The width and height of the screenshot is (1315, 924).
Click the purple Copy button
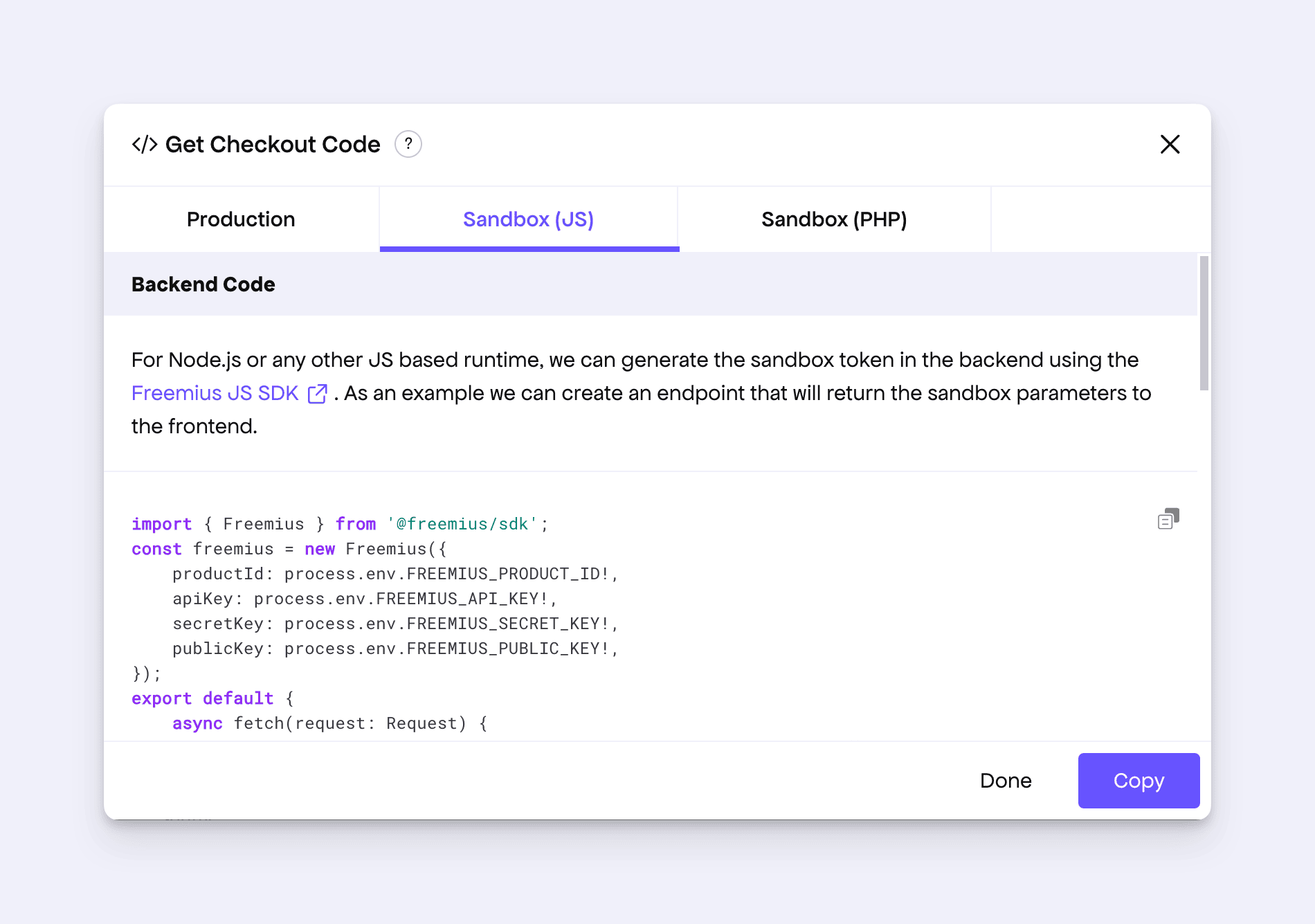click(1138, 781)
